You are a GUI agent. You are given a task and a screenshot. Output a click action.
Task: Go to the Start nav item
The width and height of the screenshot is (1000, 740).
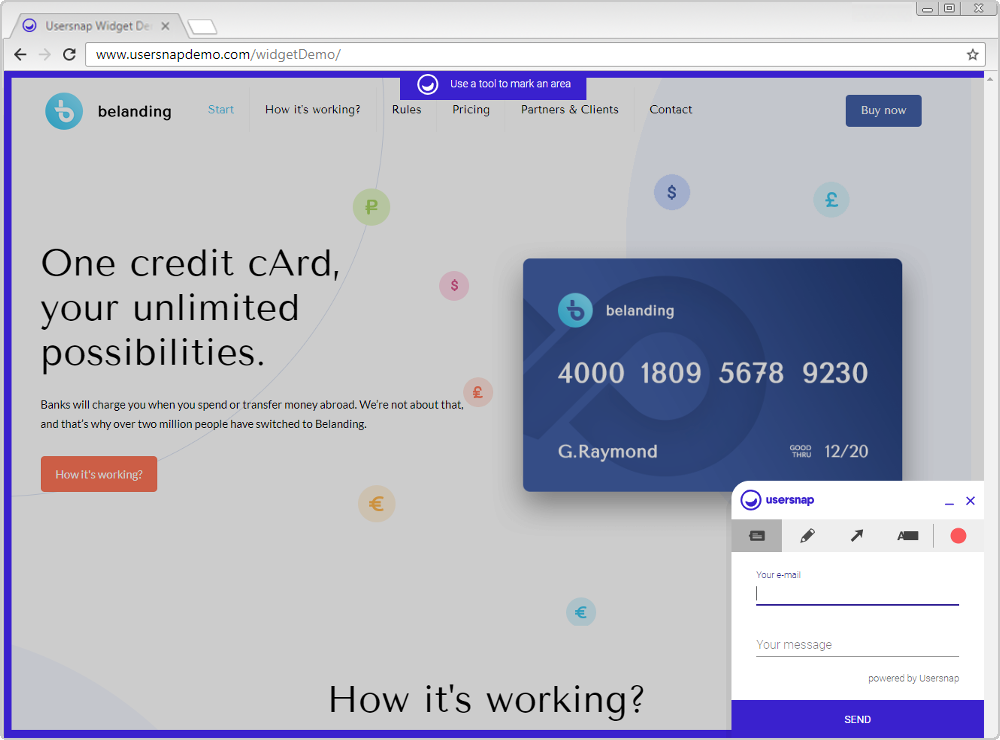(221, 110)
